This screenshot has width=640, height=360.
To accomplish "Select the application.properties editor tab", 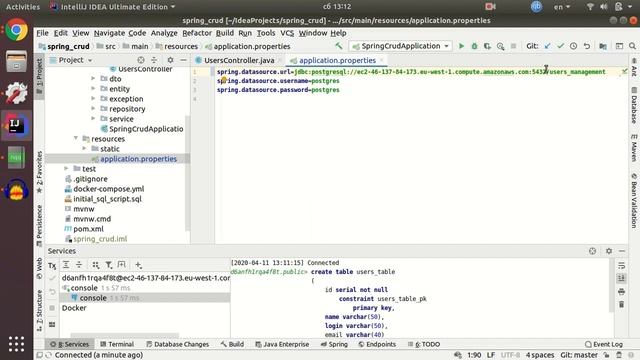I will [337, 60].
